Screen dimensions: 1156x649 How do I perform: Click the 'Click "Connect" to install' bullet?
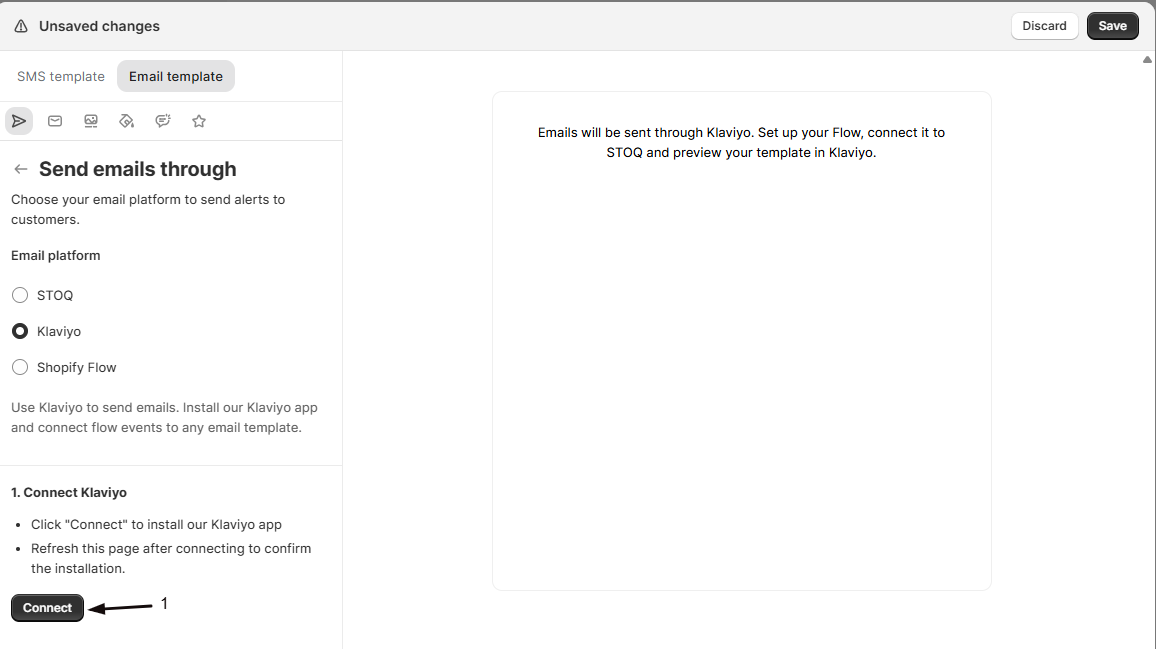click(x=156, y=524)
